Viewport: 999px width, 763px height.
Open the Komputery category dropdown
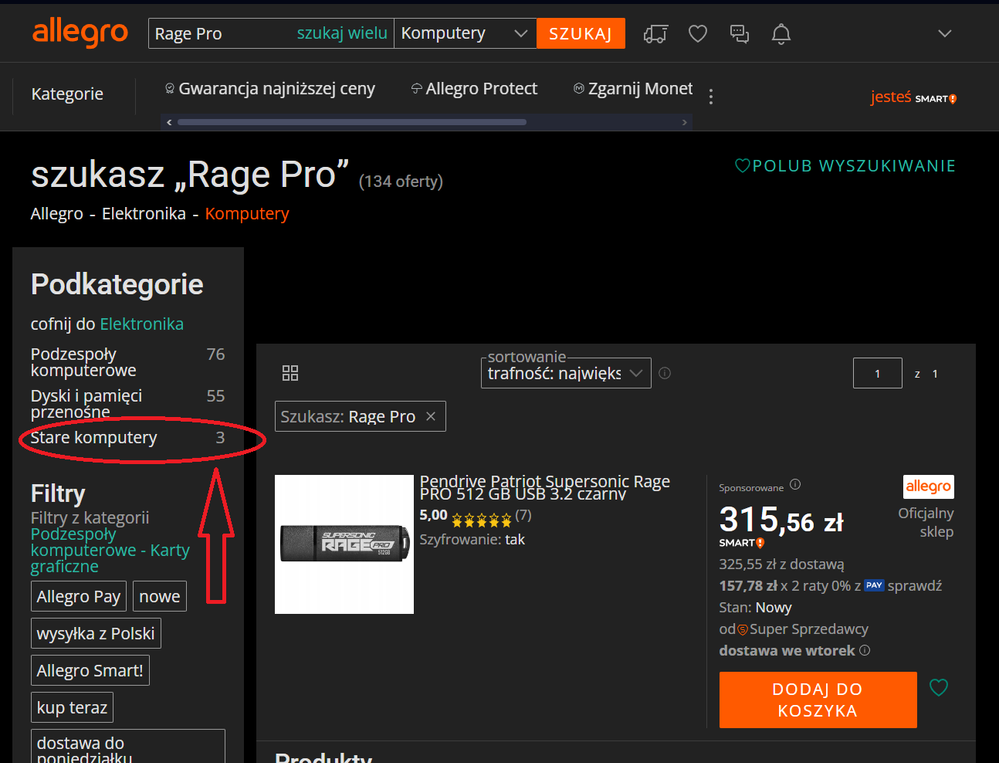click(465, 33)
